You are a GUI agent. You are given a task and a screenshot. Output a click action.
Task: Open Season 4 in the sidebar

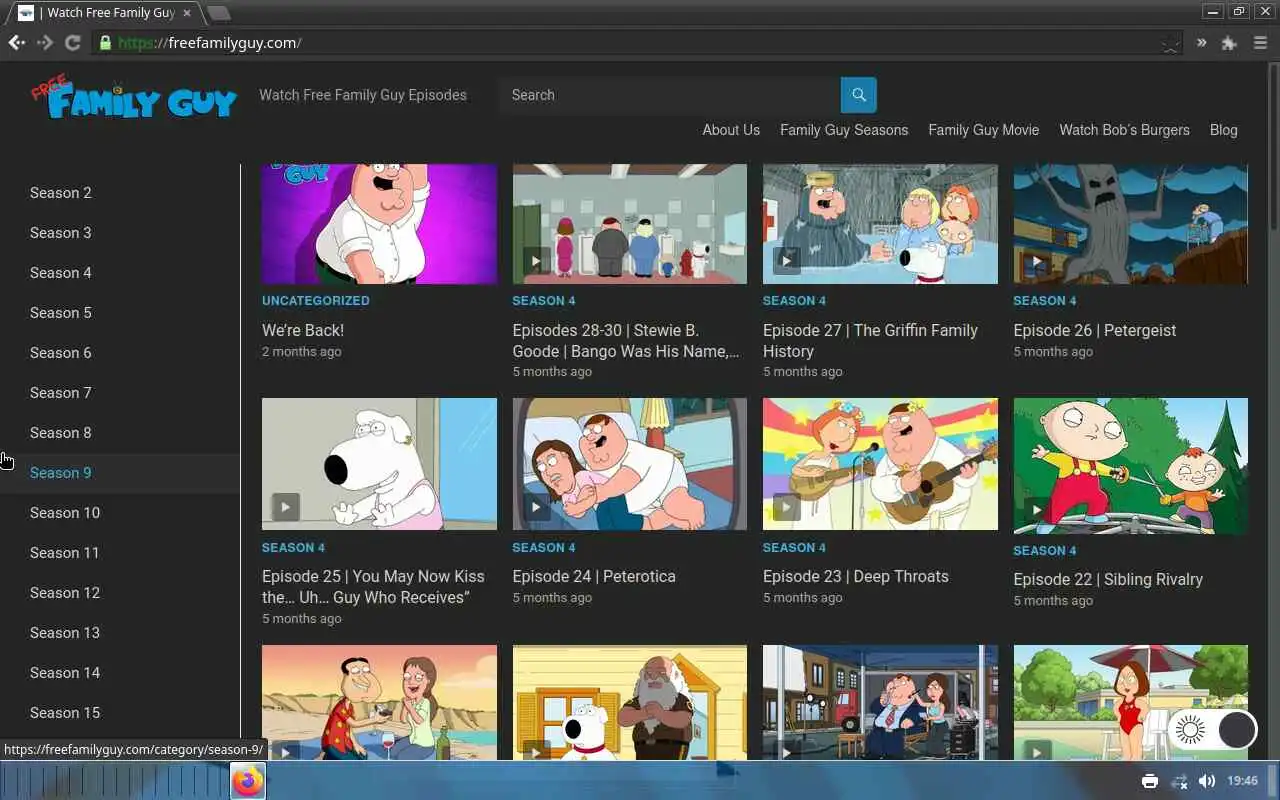pyautogui.click(x=61, y=273)
